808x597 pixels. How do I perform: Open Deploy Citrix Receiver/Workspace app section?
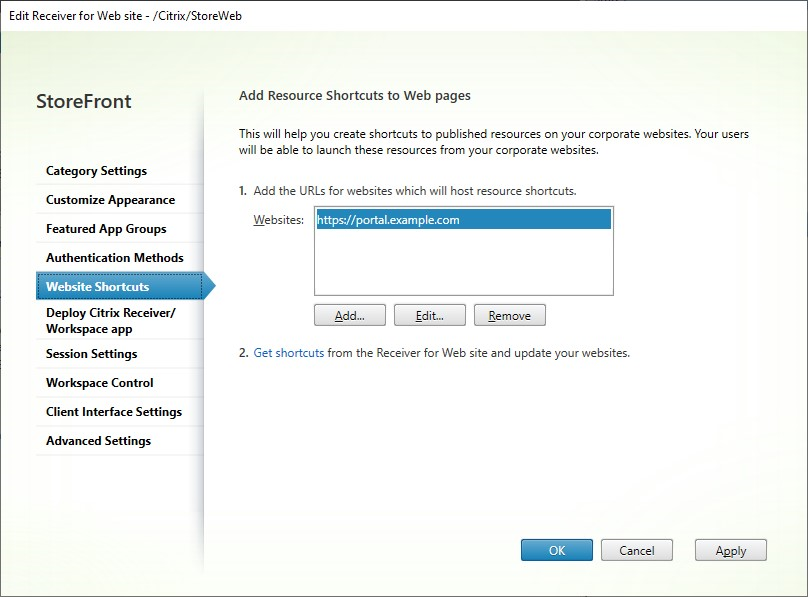[x=110, y=320]
